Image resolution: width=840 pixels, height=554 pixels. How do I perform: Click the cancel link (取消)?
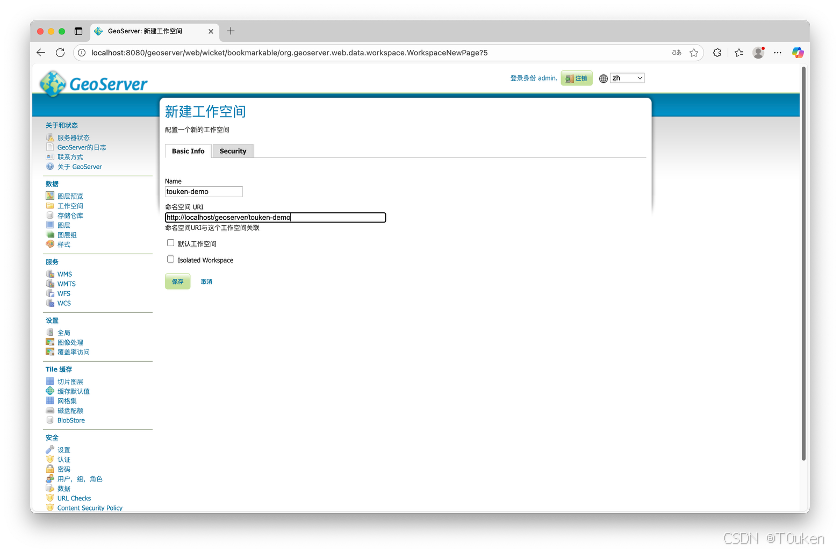[x=206, y=281]
